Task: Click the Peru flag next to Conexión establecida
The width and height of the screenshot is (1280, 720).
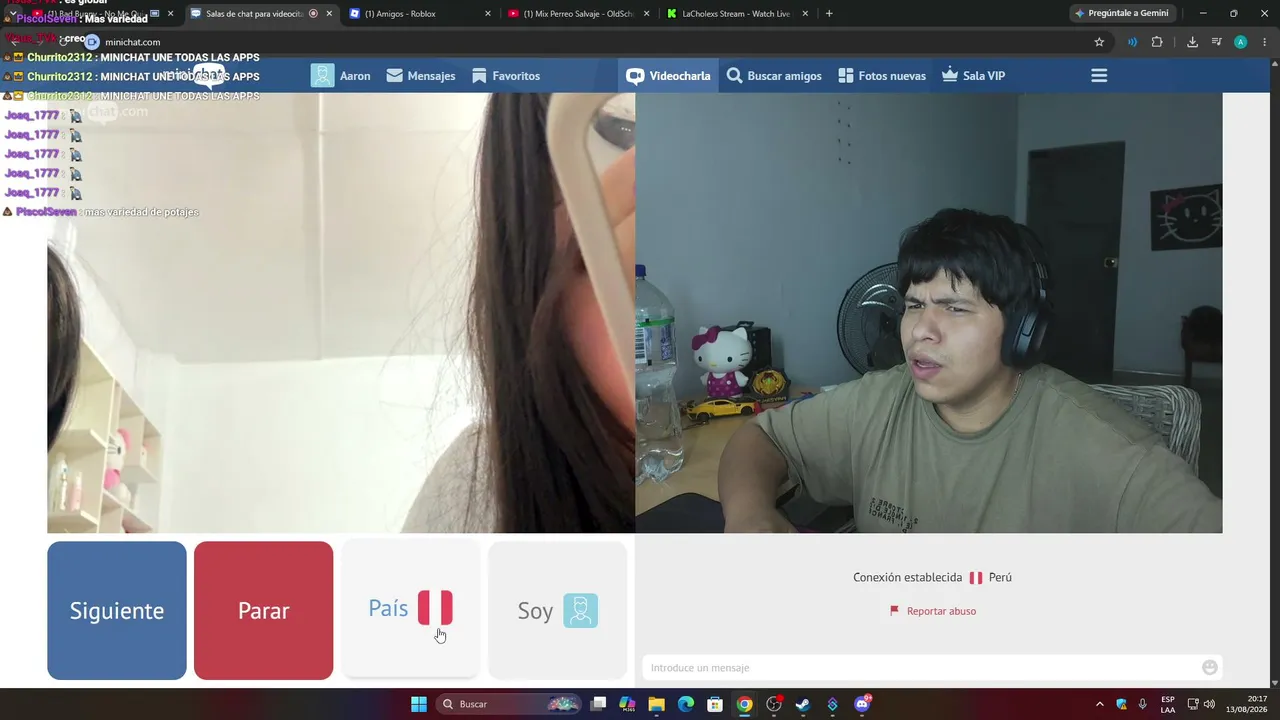Action: 976,578
